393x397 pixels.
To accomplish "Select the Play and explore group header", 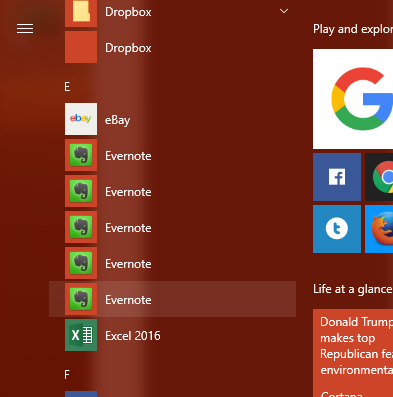I will click(353, 29).
